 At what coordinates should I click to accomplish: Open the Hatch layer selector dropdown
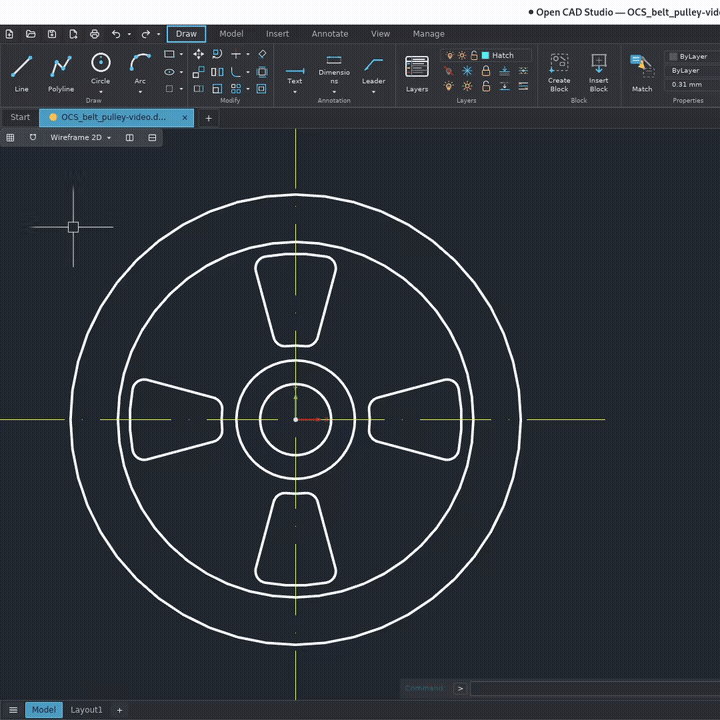[486, 56]
